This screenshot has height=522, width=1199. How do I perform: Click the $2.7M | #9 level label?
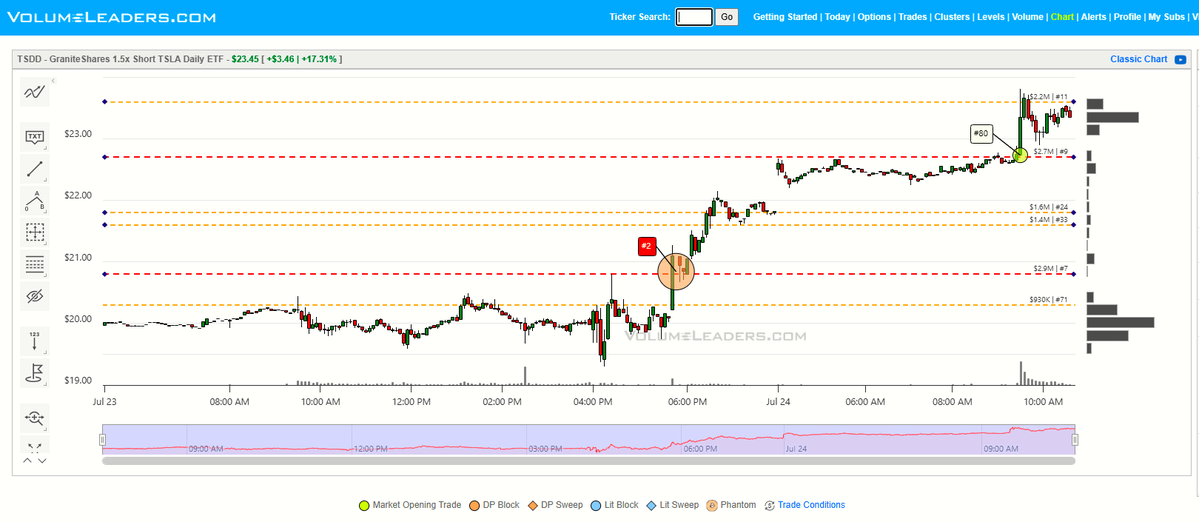(1050, 152)
